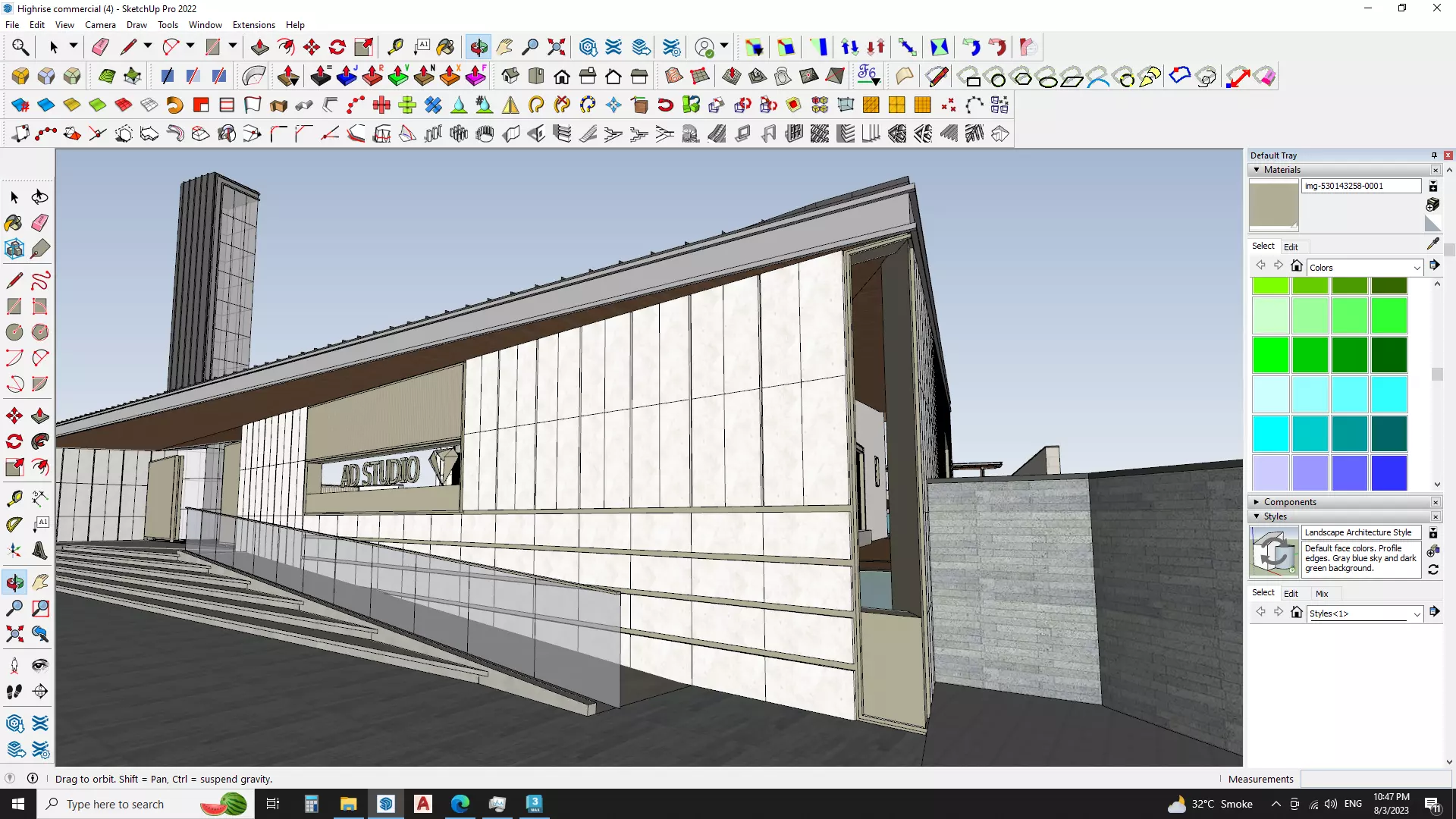Screen dimensions: 1456x819
Task: Activate the Tape Measure tool
Action: tap(14, 498)
